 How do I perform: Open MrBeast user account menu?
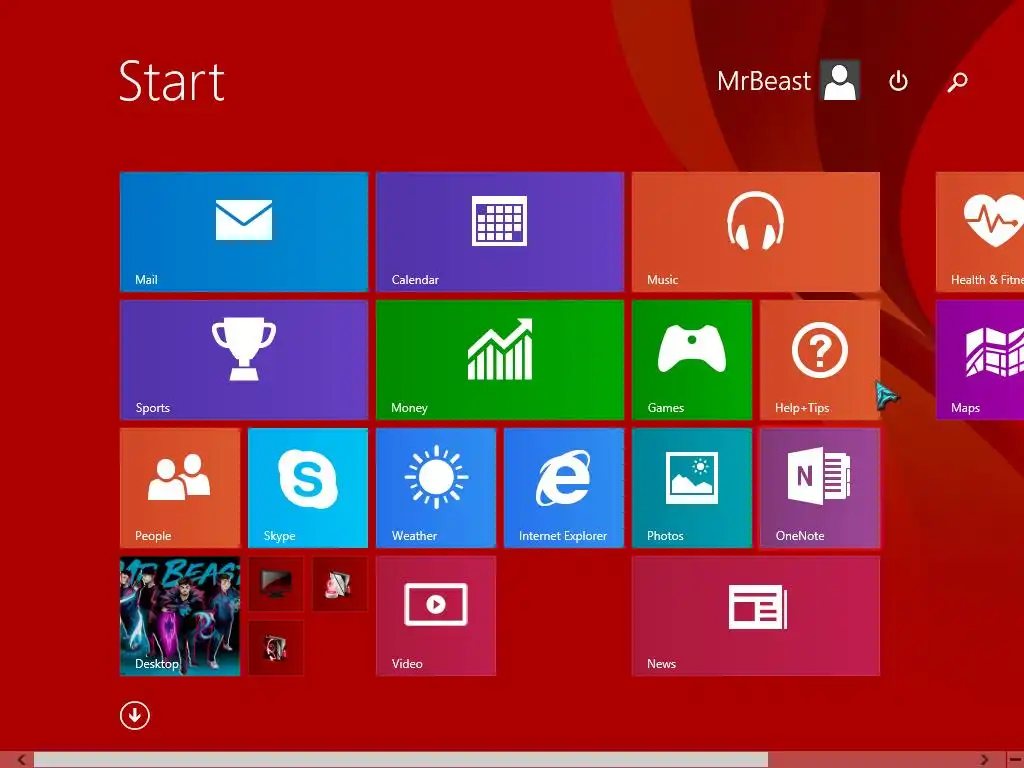tap(788, 81)
